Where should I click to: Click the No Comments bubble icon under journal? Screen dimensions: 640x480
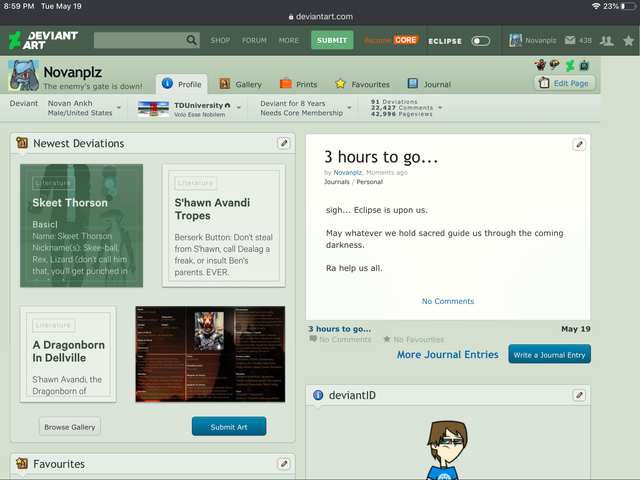coord(313,339)
